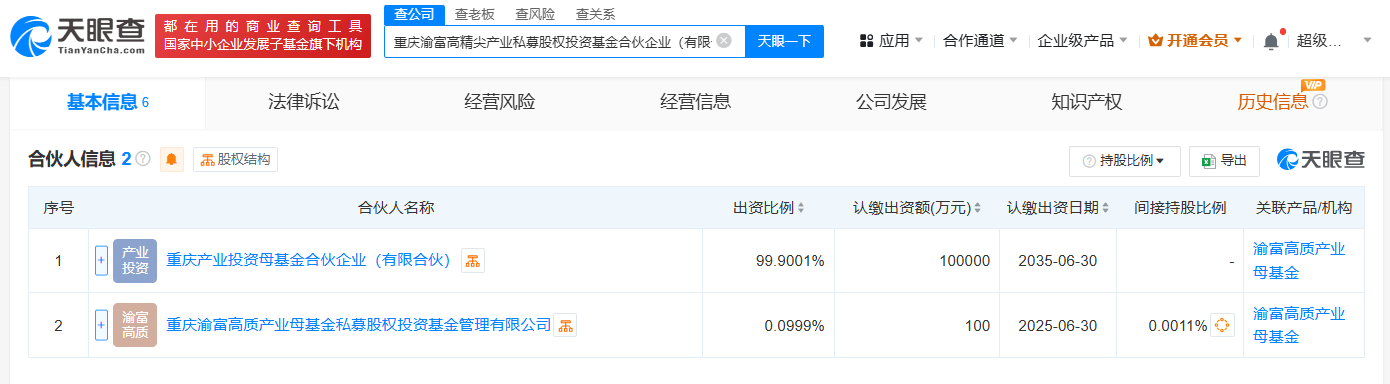Screen dimensions: 1390x384
Task: Select the 查关系 search tab
Action: tap(595, 14)
